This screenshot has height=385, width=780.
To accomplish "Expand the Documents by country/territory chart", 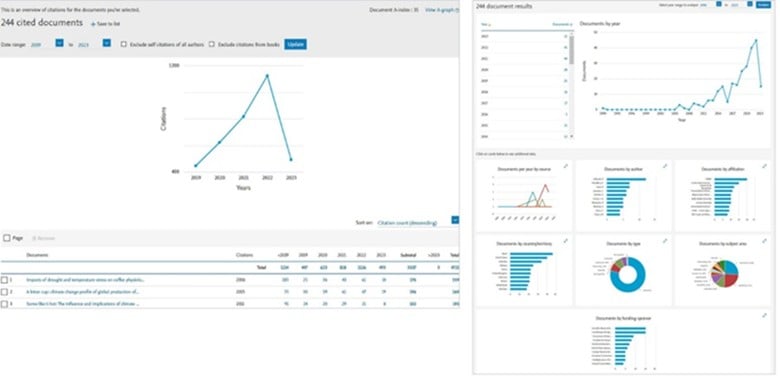I will point(566,241).
